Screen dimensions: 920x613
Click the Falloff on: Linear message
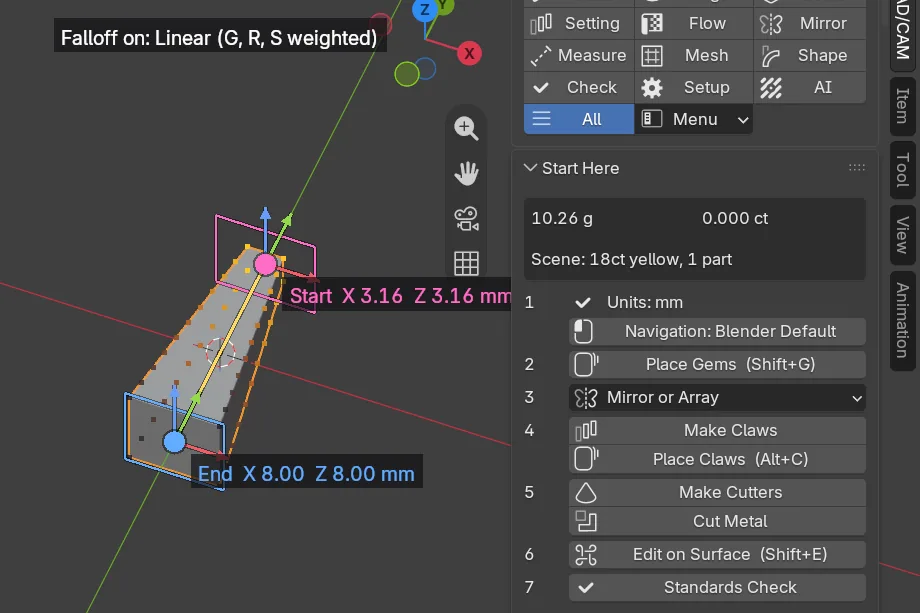pos(219,38)
